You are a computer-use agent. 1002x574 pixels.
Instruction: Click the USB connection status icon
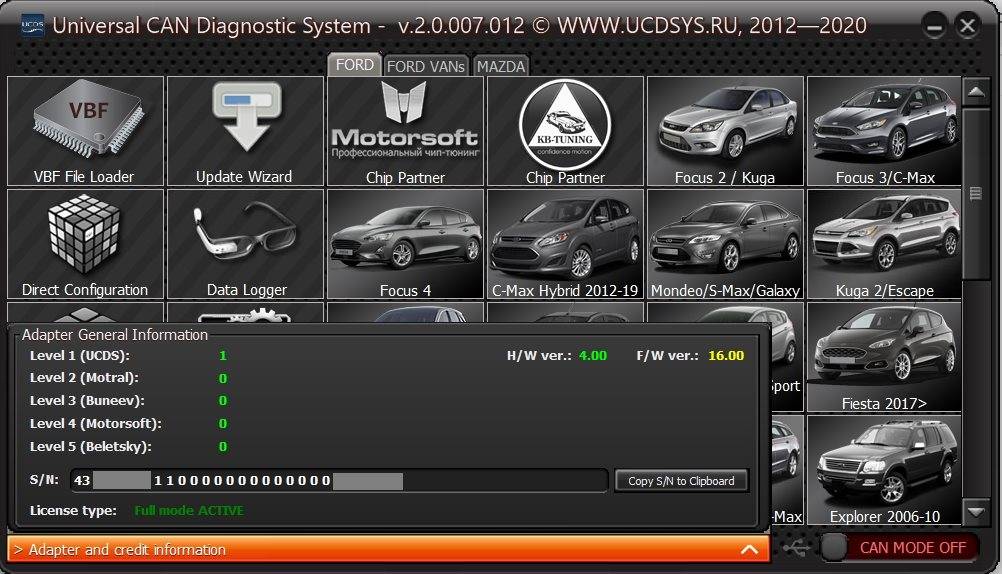tap(797, 547)
